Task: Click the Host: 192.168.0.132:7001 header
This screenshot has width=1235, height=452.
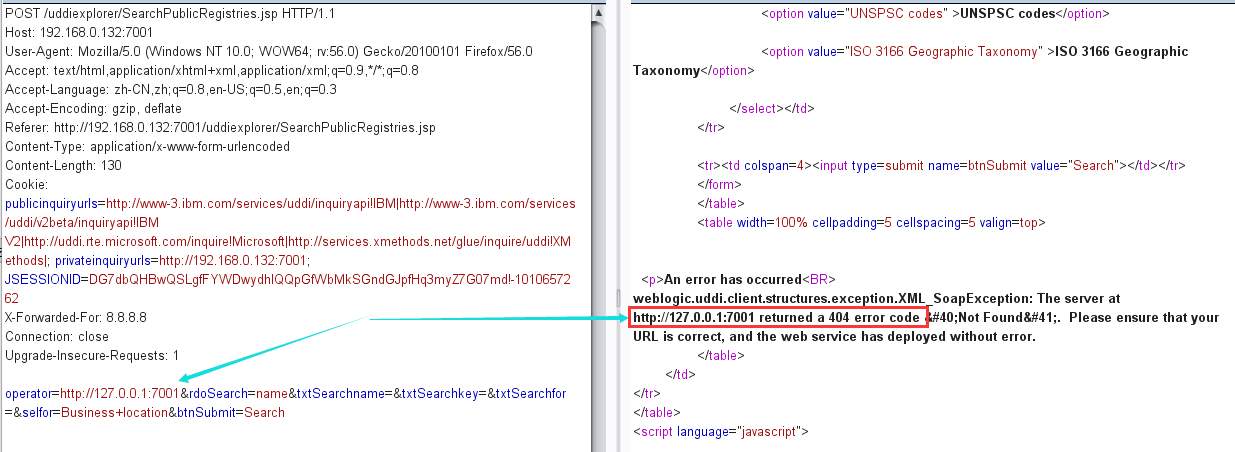Action: 79,32
